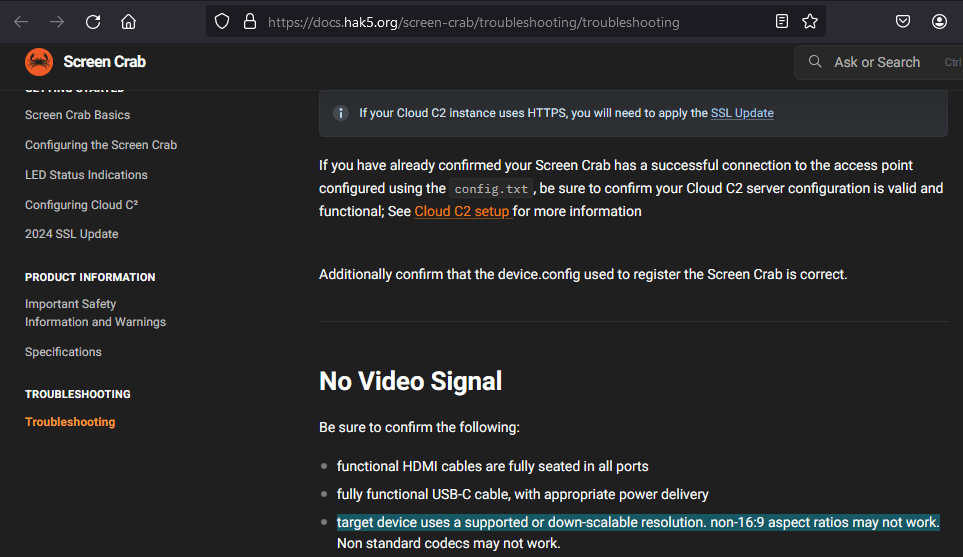Click the No Video Signal heading

(x=410, y=381)
